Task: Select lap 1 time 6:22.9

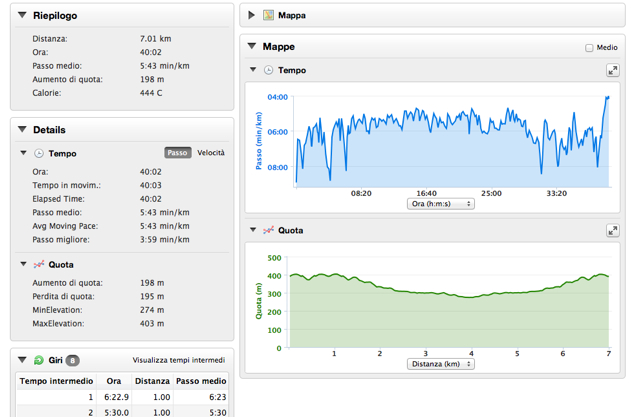Action: (x=116, y=397)
